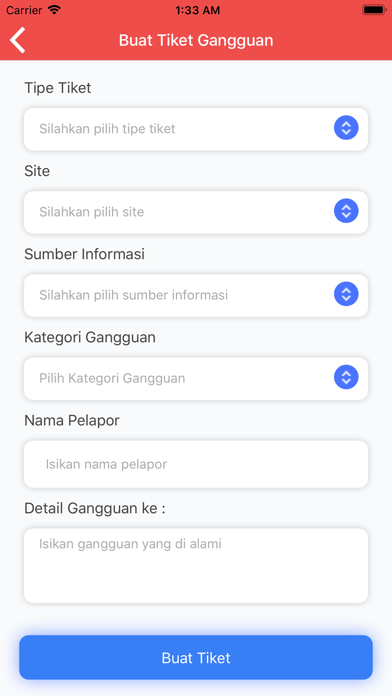
Task: Open the 'Pilih Kategori Gangguan' dropdown
Action: click(196, 379)
